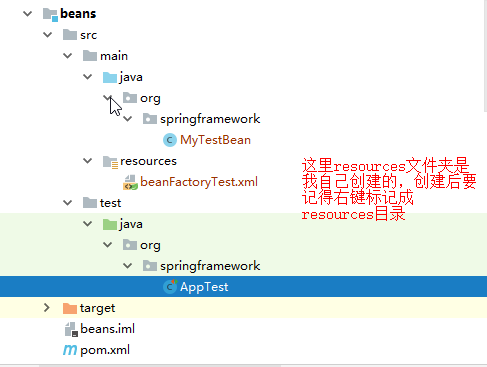Select the beans.iml file name
The width and height of the screenshot is (487, 367).
(107, 329)
